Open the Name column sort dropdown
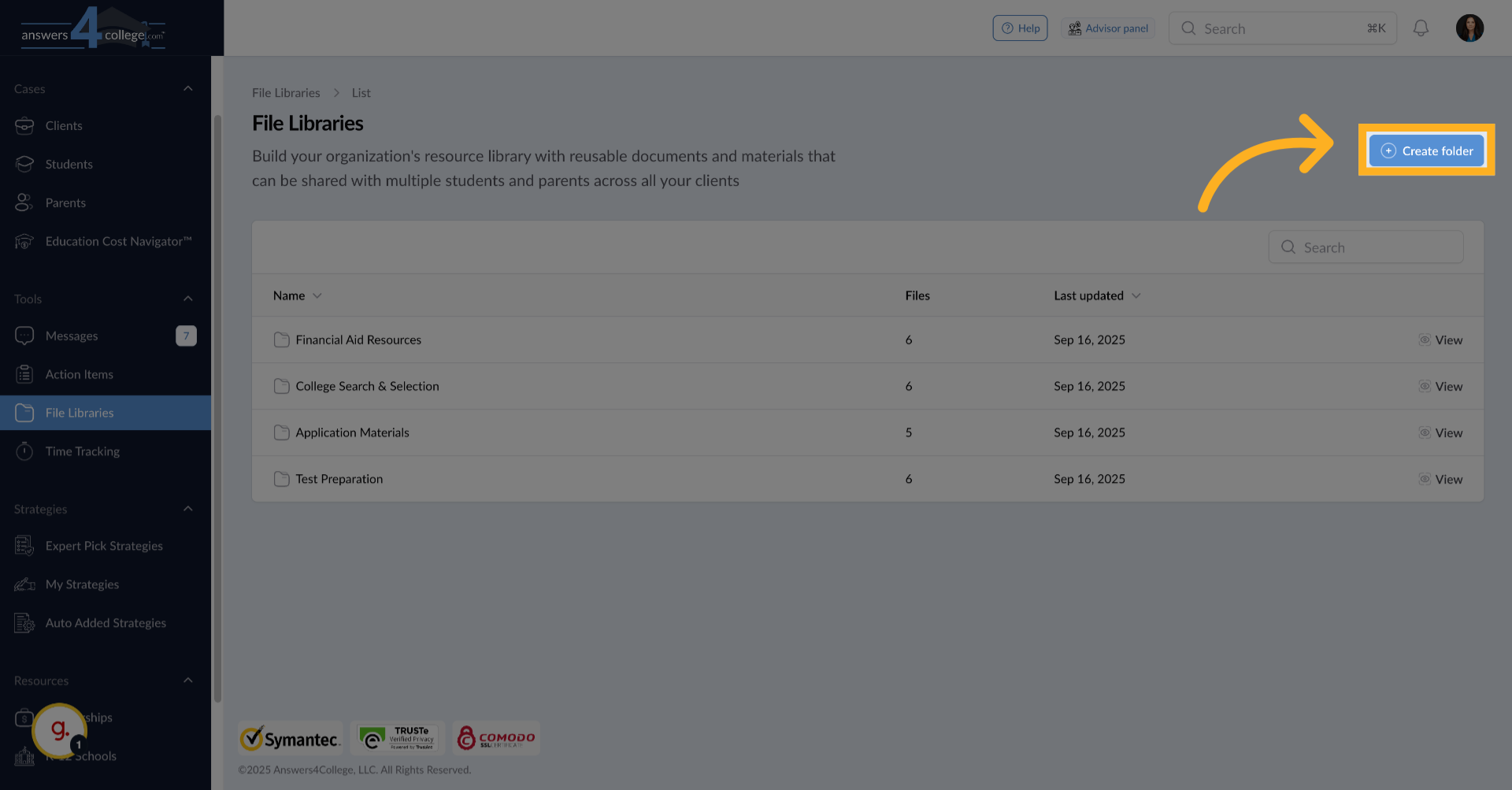Screen dimensions: 1512x790 tap(317, 295)
